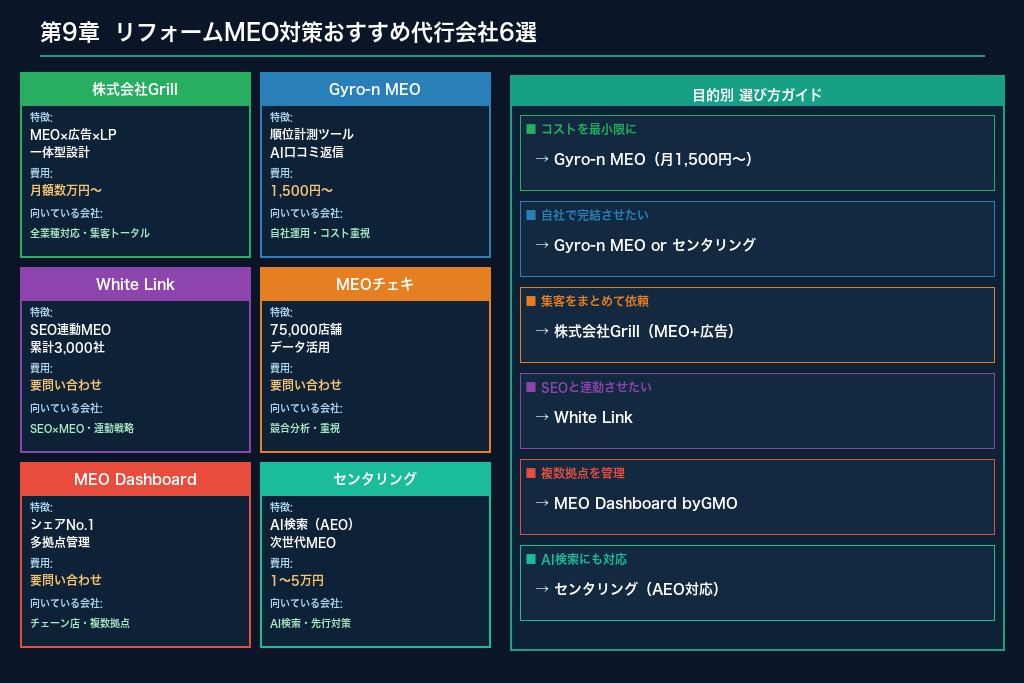
Task: Click the guide heading コストを最小限に
Action: (x=588, y=129)
